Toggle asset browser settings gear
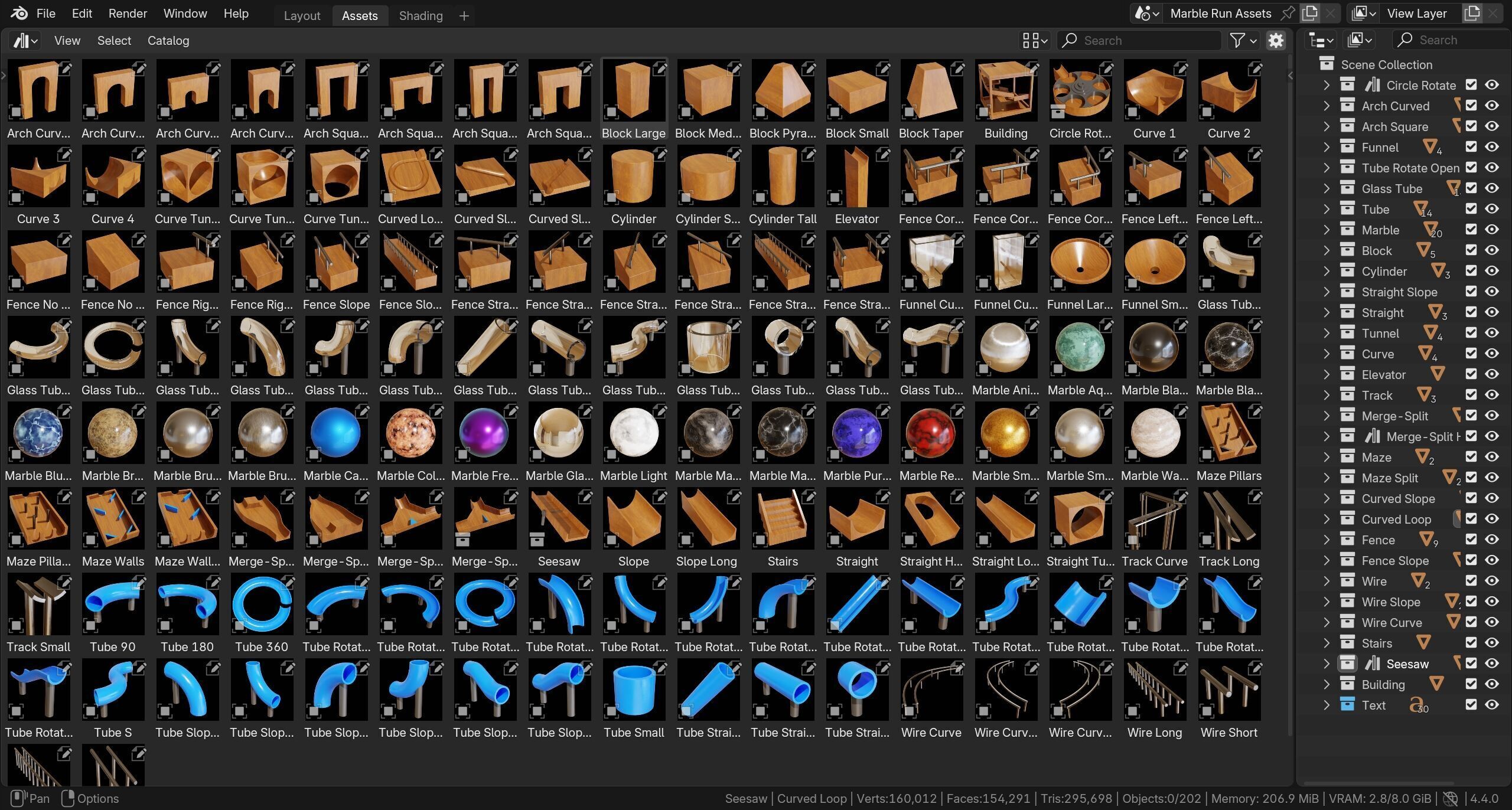This screenshot has height=810, width=1512. (x=1276, y=40)
